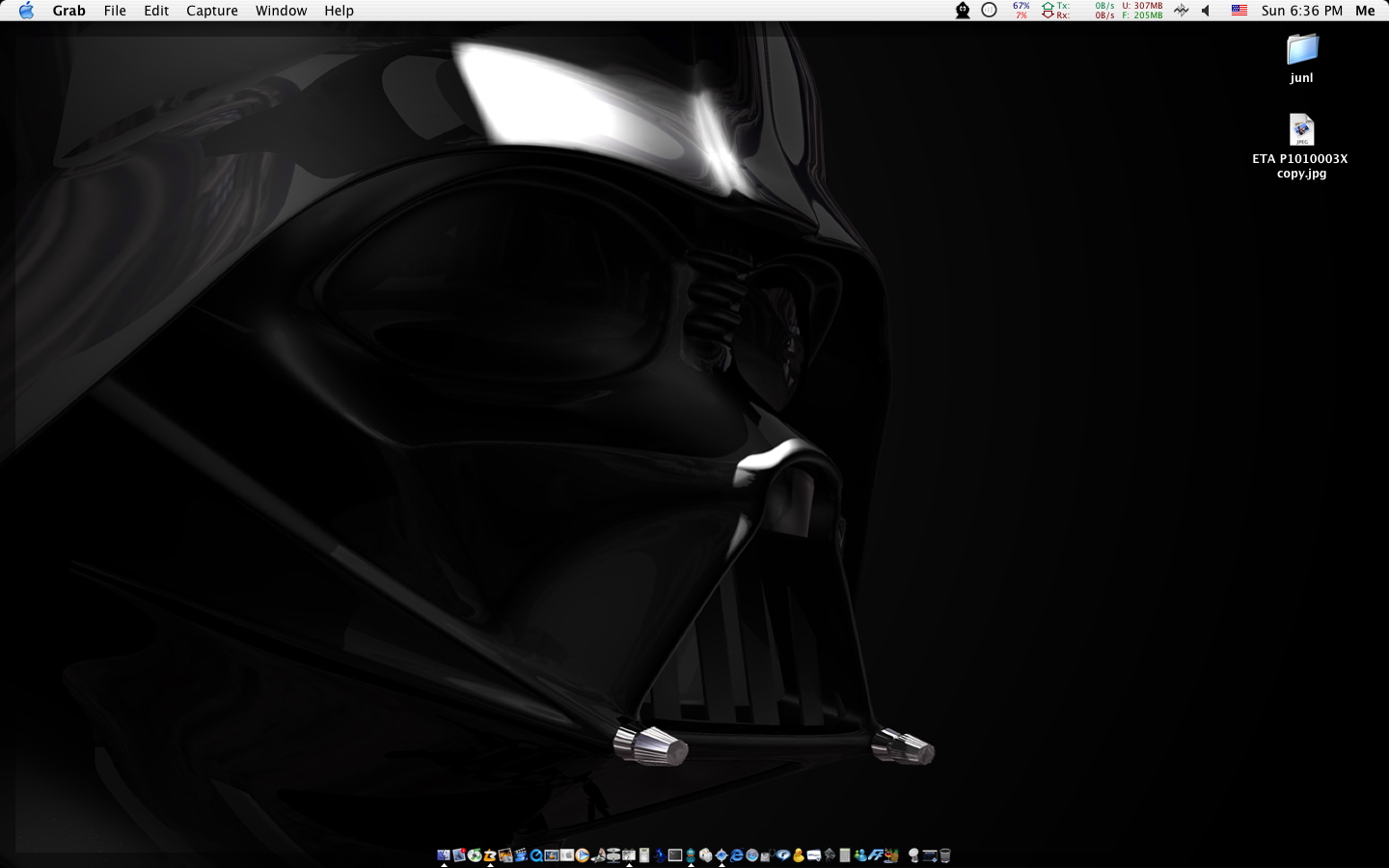Open the Apple menu

coord(26,11)
